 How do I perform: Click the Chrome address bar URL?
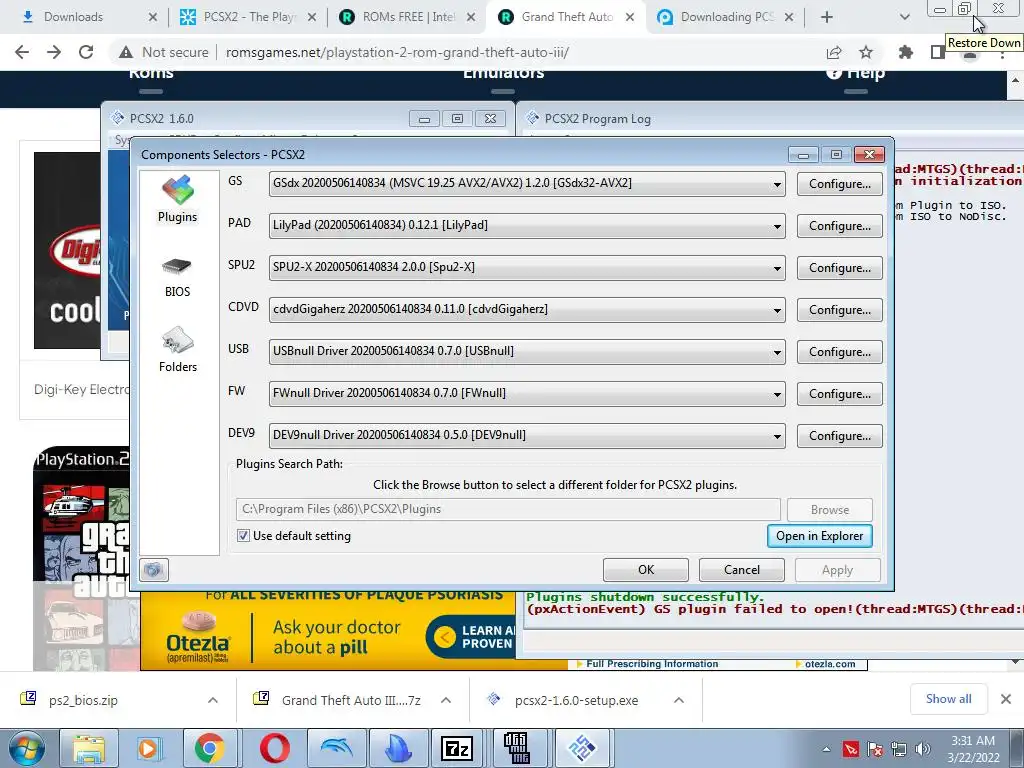(397, 52)
